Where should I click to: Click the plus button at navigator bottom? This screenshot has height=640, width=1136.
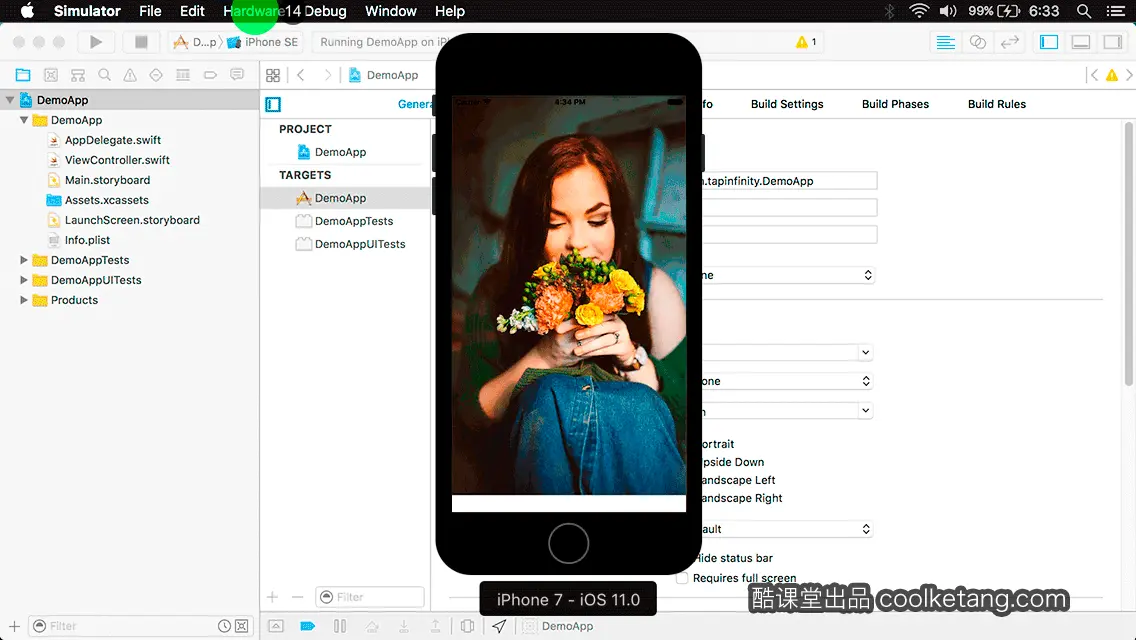14,626
